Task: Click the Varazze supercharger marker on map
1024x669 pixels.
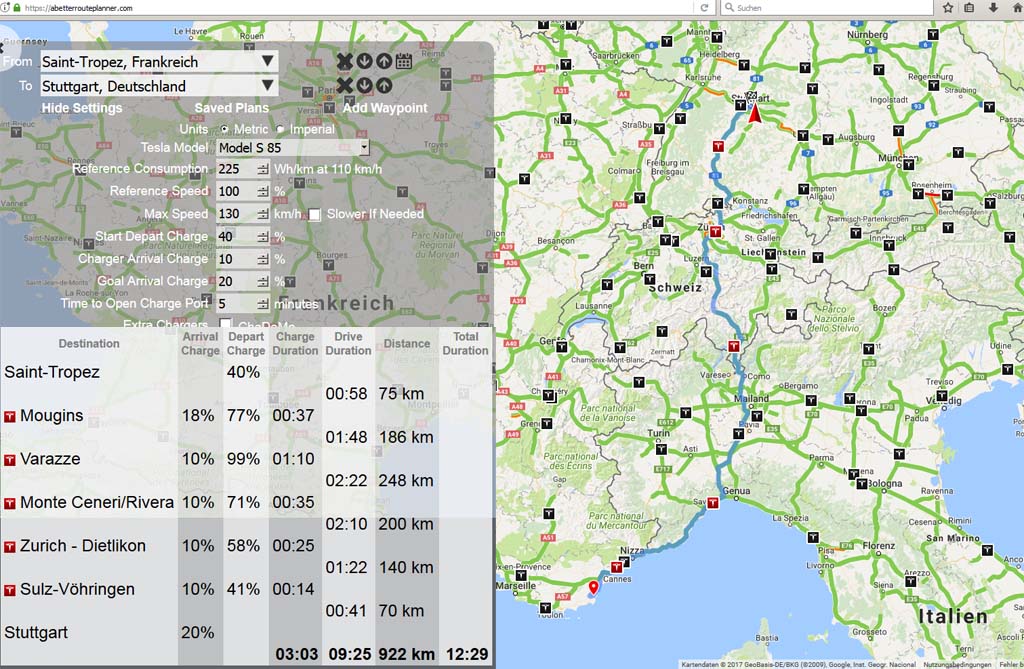Action: 713,504
